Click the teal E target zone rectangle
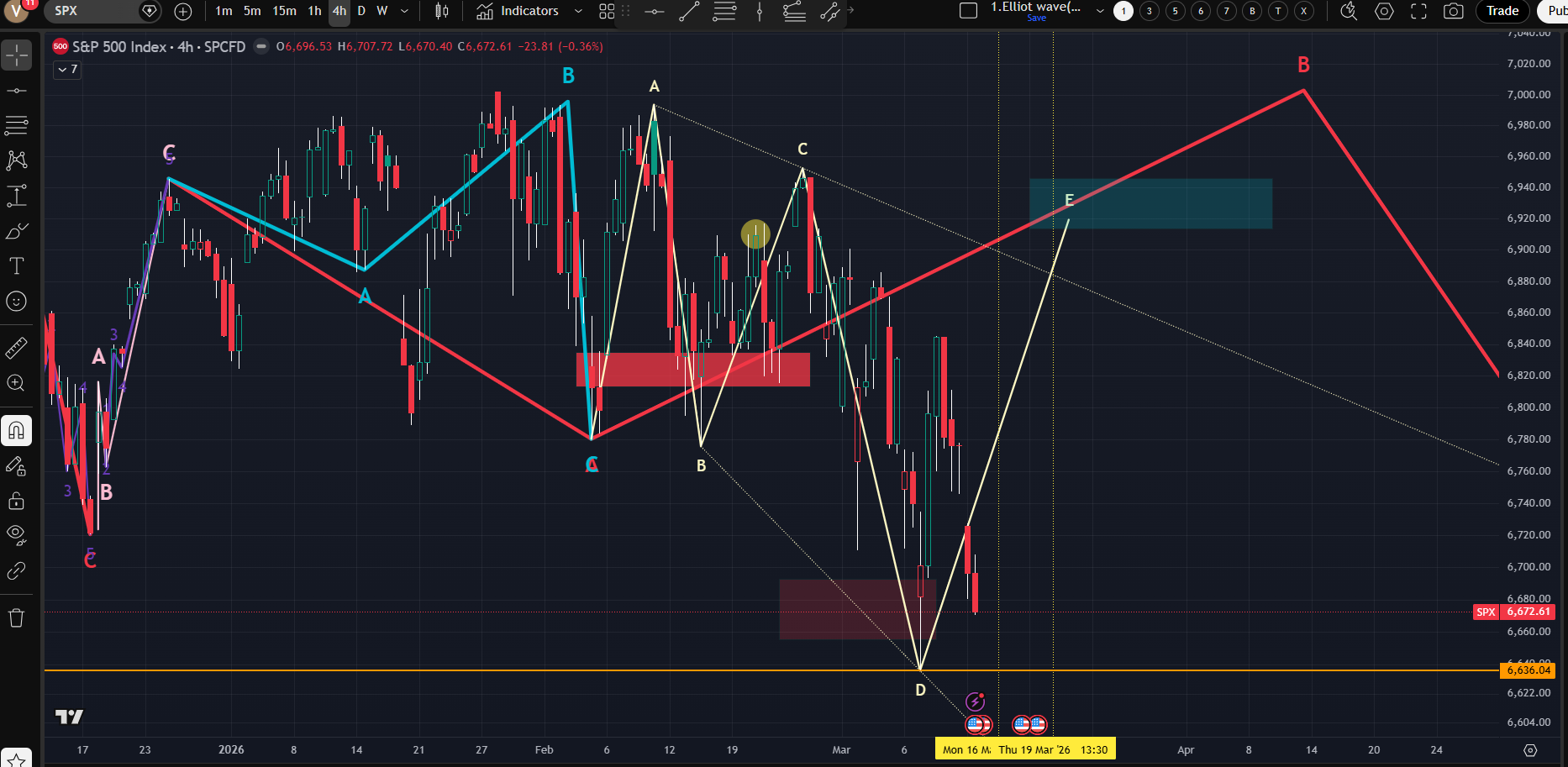Screen dimensions: 1568x767 tap(1151, 203)
